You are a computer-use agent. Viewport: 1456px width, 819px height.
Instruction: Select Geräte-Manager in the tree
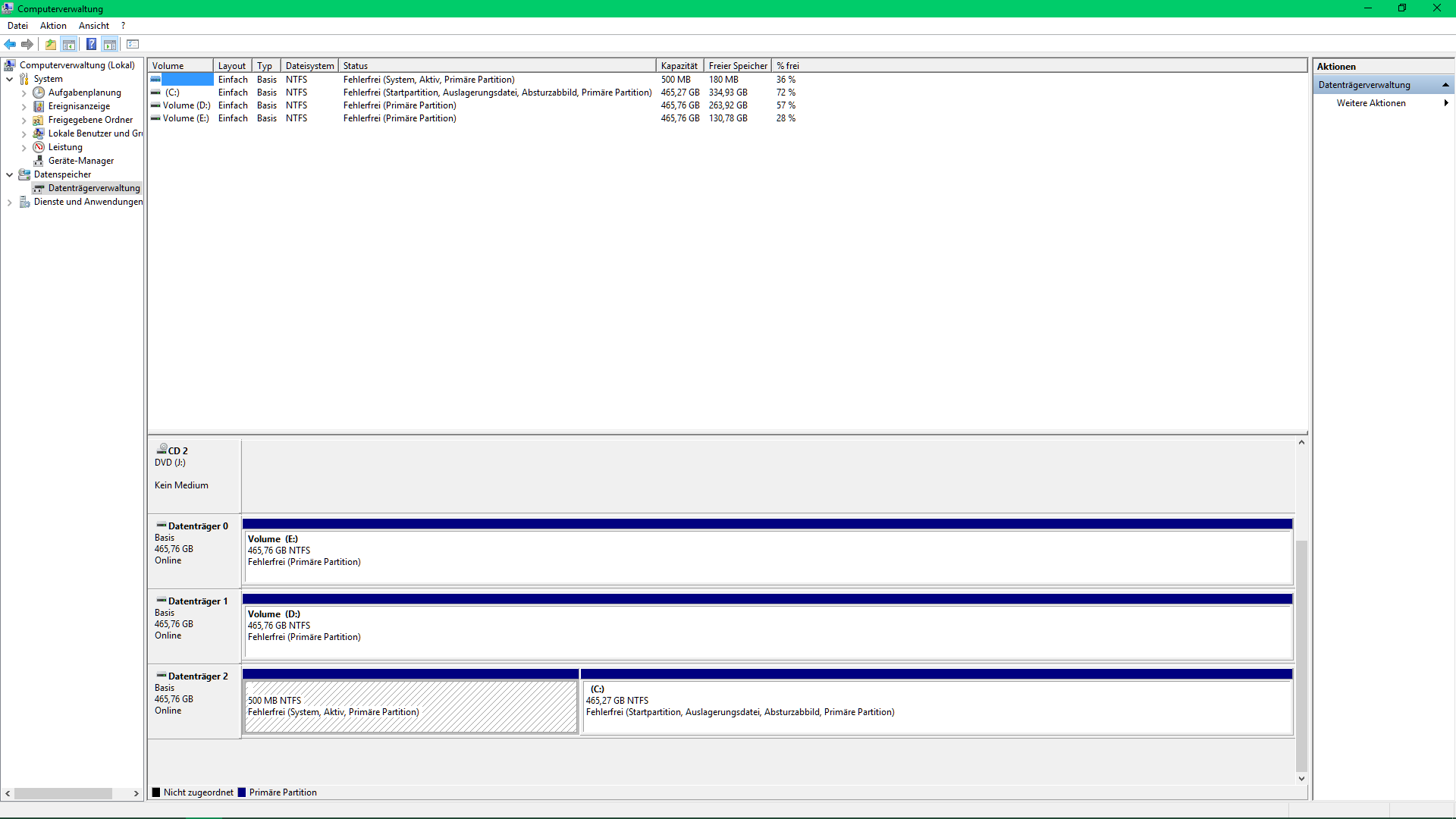point(80,161)
